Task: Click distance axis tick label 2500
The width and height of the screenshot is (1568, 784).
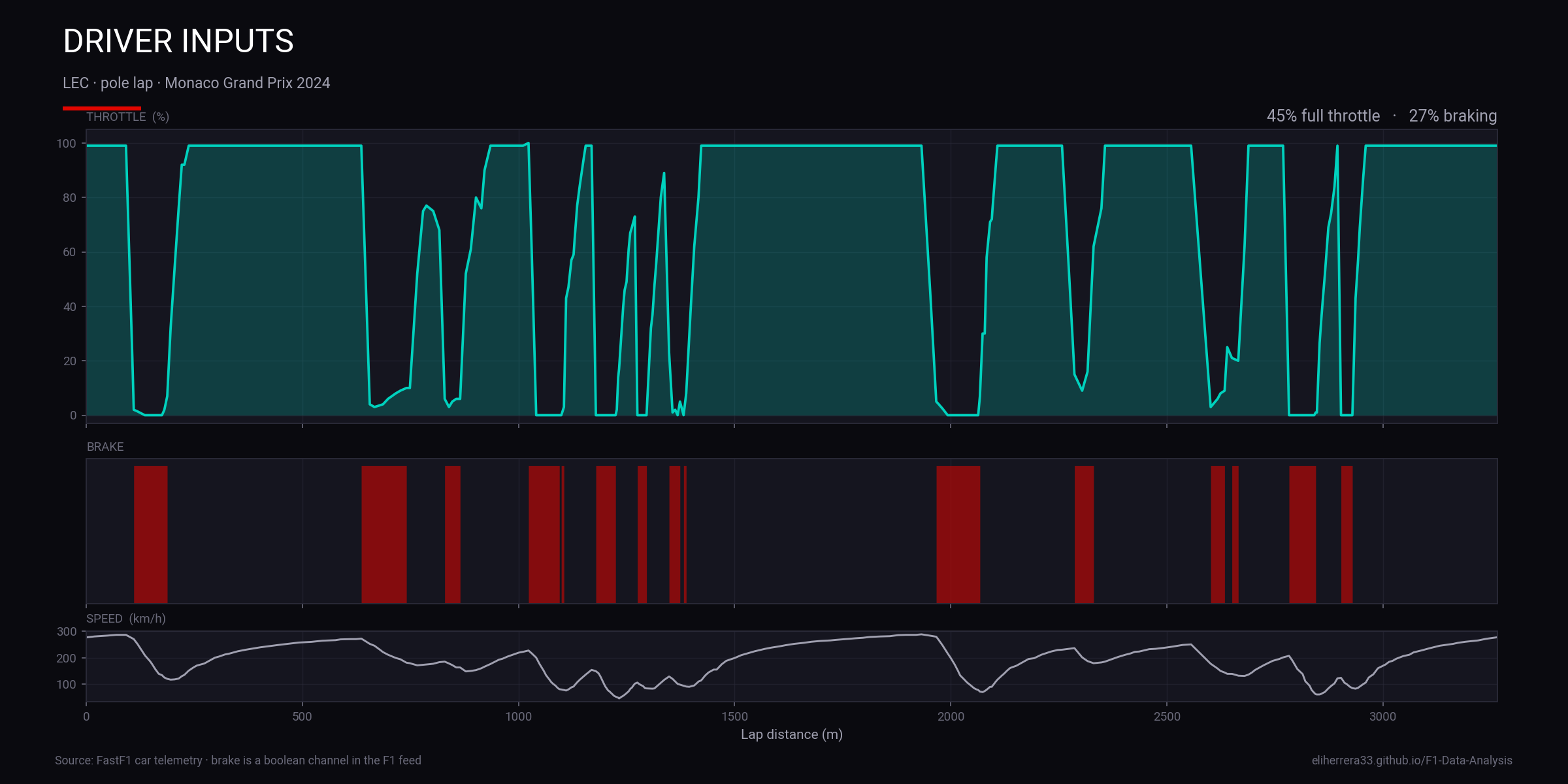Action: click(1167, 717)
